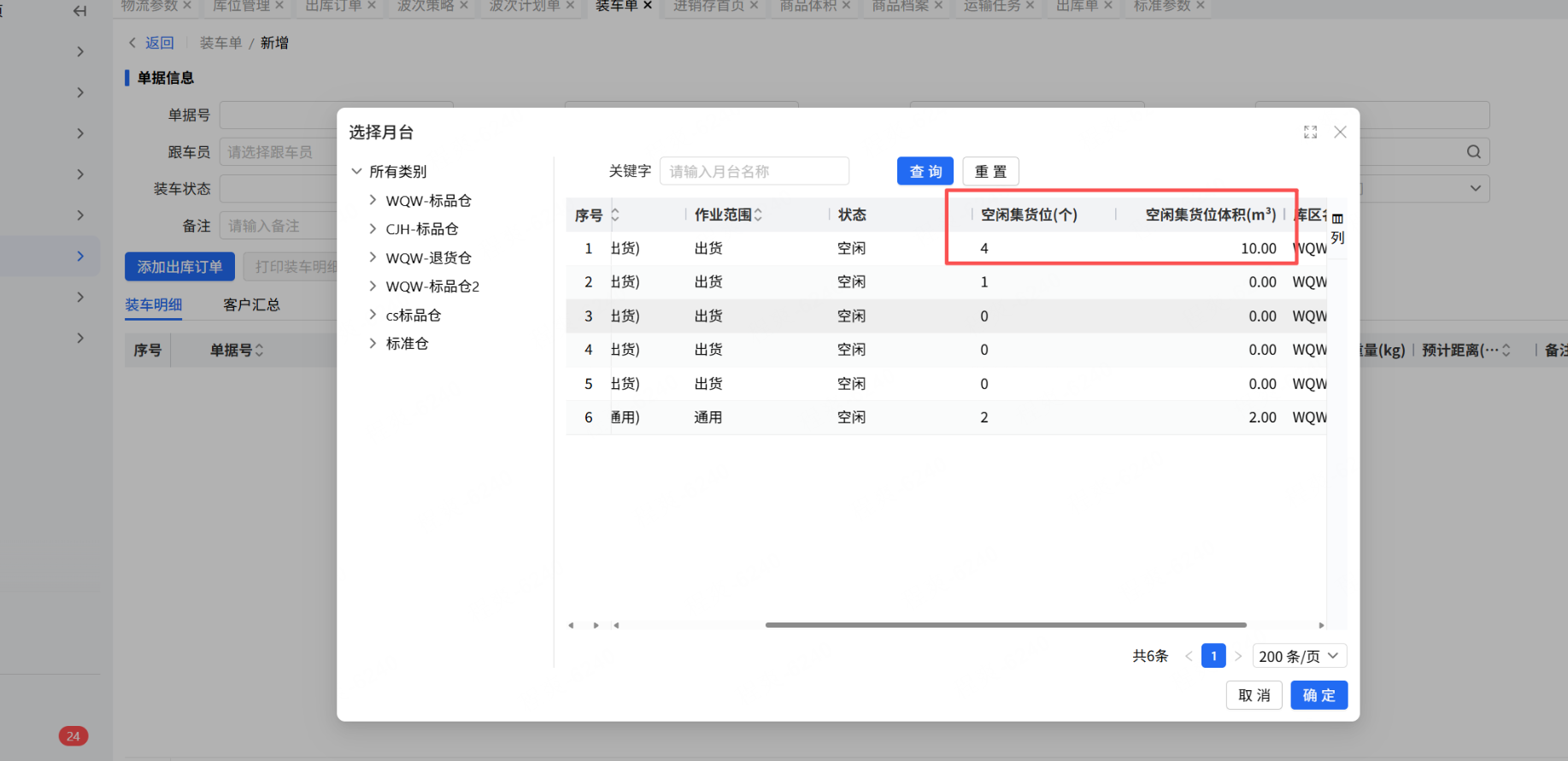This screenshot has height=761, width=1568.
Task: Click the 10.00 volume cell in row 1
Action: pos(1259,248)
